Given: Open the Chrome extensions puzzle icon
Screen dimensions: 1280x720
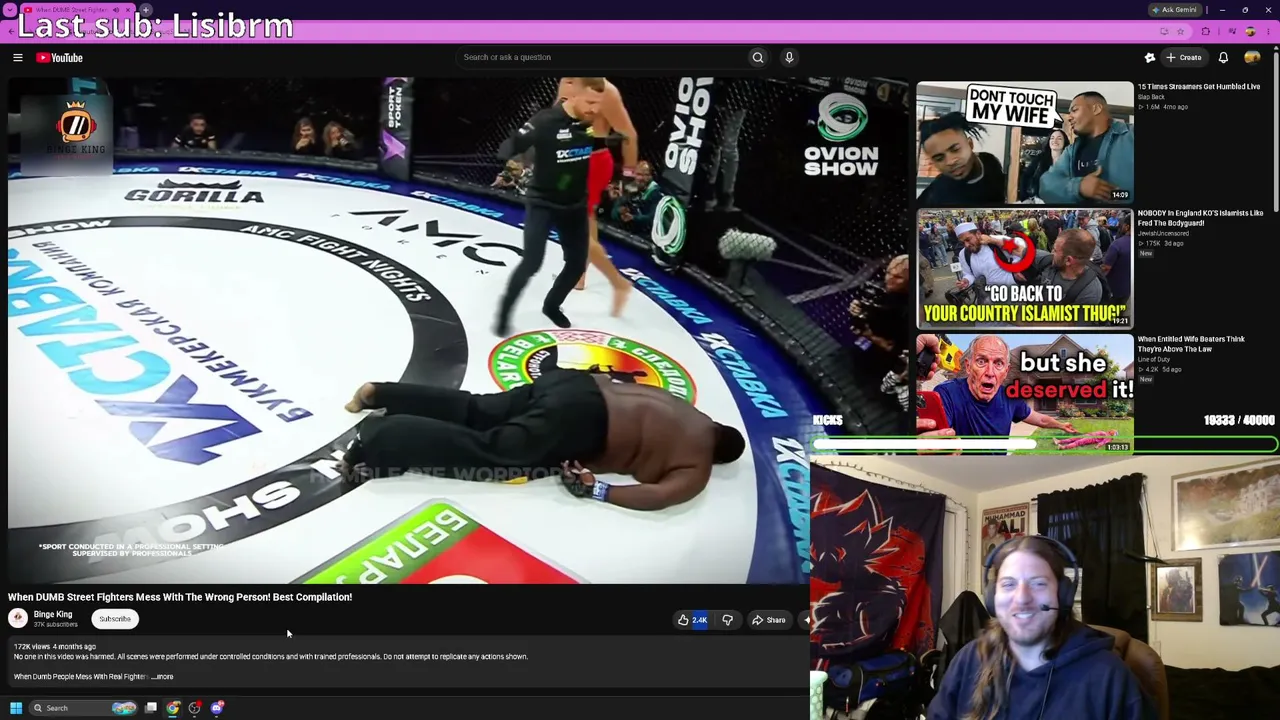Looking at the screenshot, I should coord(1206,32).
